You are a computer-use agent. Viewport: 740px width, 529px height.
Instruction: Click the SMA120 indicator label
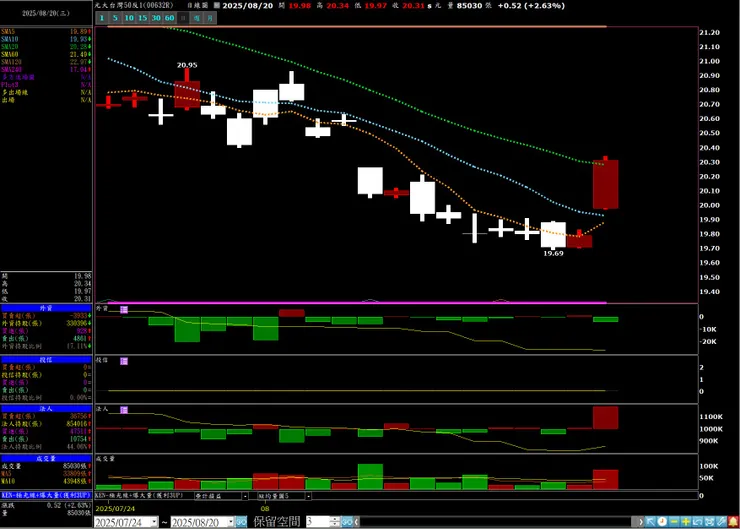[11, 62]
